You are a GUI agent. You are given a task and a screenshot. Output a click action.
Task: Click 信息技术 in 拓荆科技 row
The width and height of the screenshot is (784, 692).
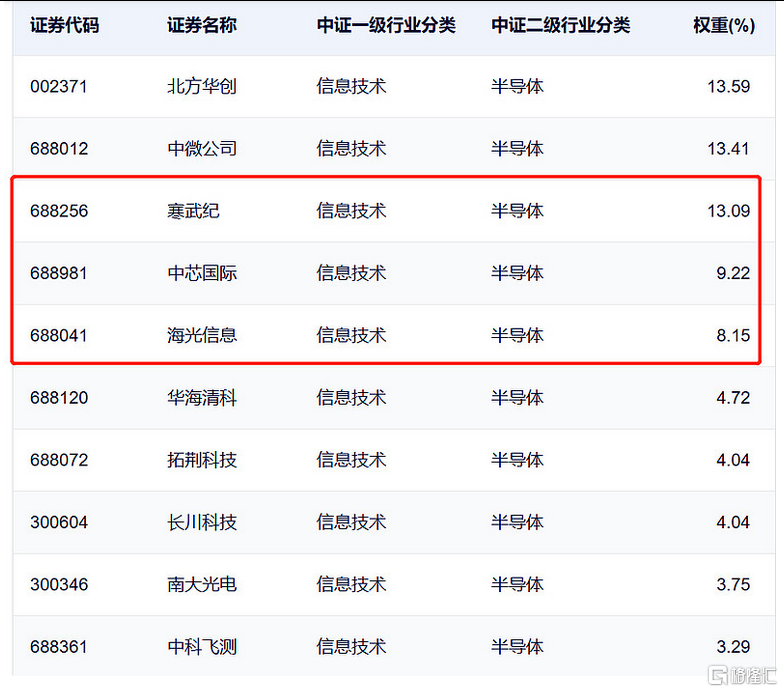[x=352, y=460]
